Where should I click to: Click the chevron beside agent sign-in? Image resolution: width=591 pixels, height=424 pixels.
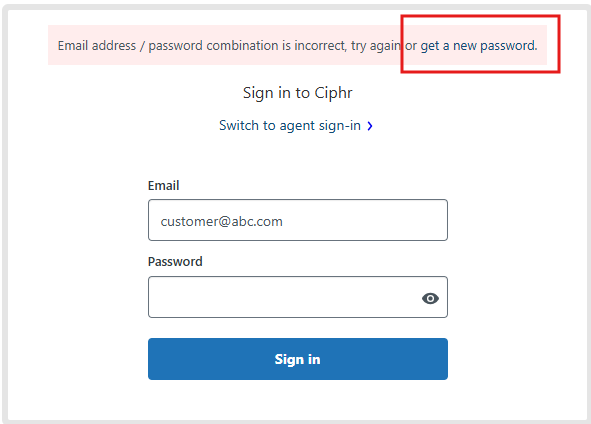[x=370, y=126]
